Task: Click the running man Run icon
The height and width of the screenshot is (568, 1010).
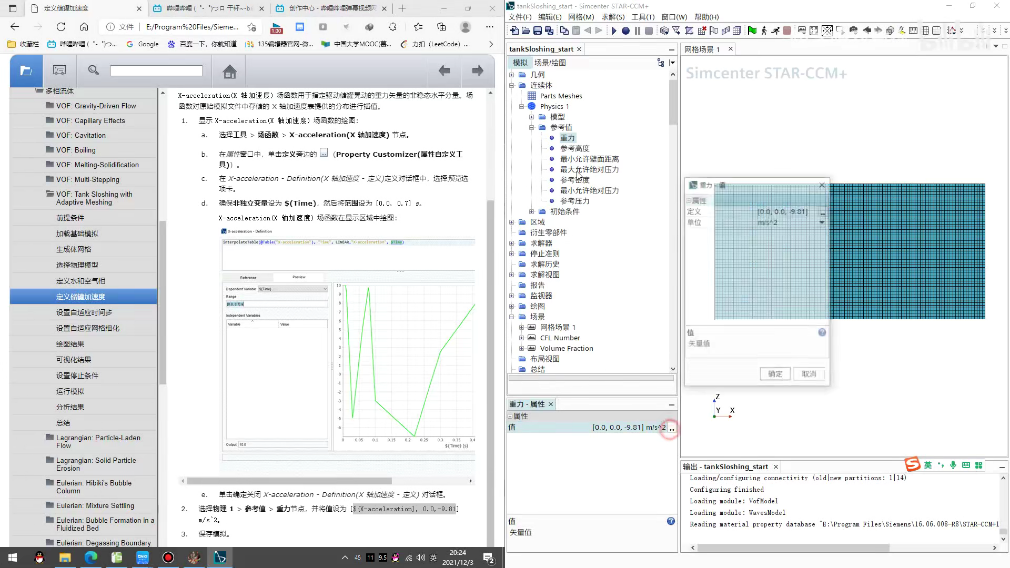Action: (776, 30)
